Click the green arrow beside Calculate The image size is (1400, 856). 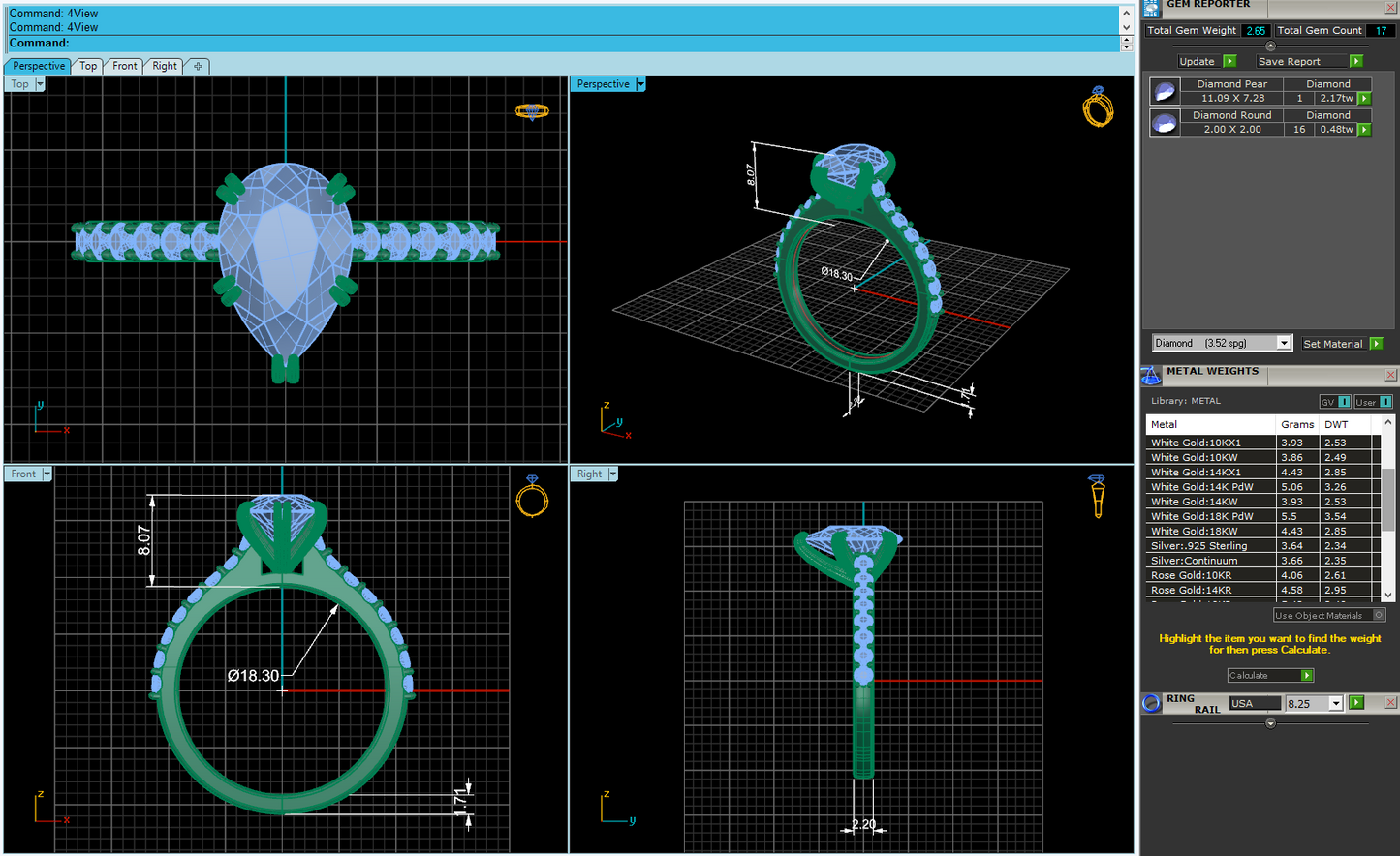pyautogui.click(x=1307, y=676)
